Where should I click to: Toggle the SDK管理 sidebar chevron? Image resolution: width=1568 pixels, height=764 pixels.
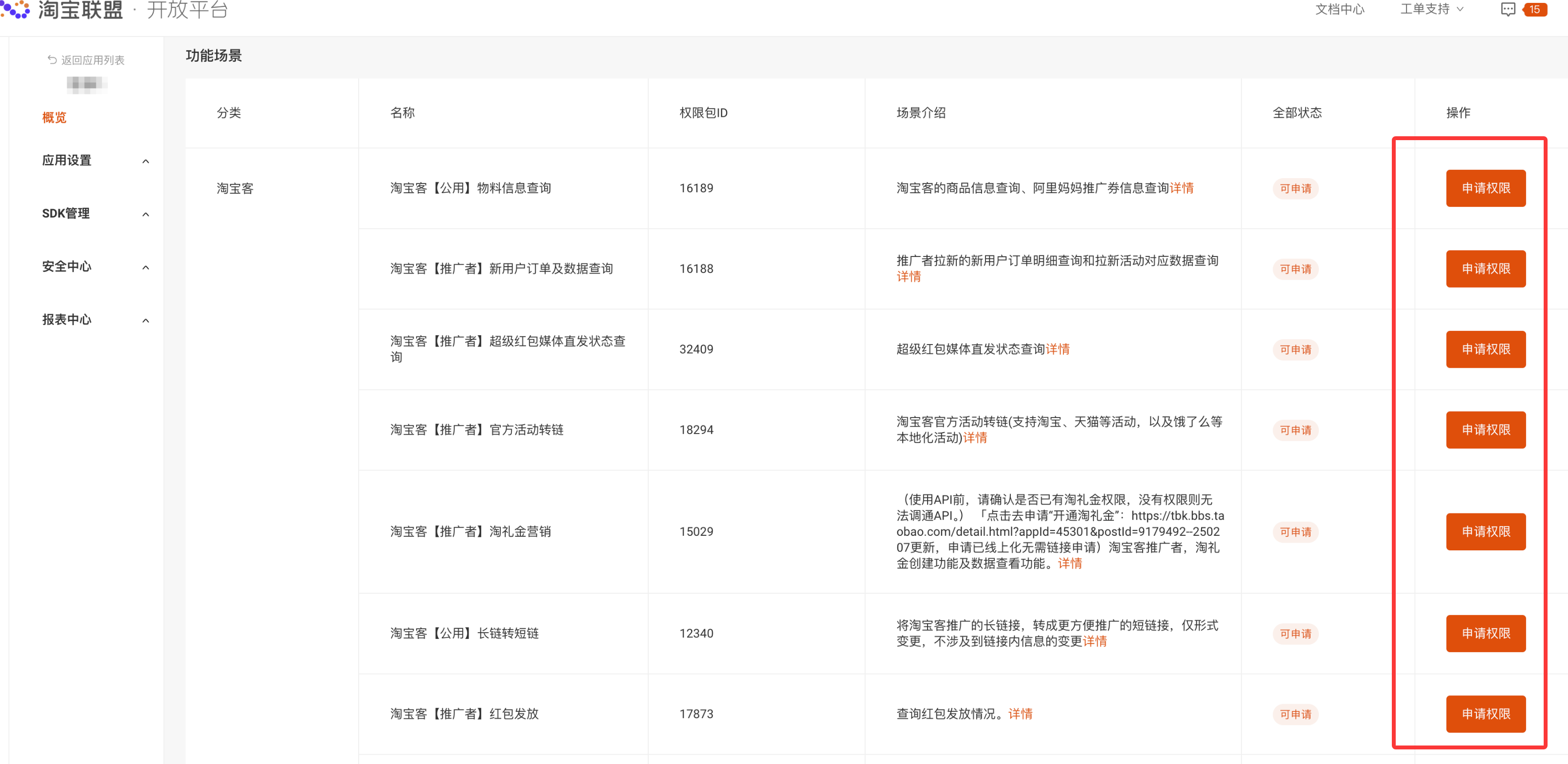pos(146,214)
